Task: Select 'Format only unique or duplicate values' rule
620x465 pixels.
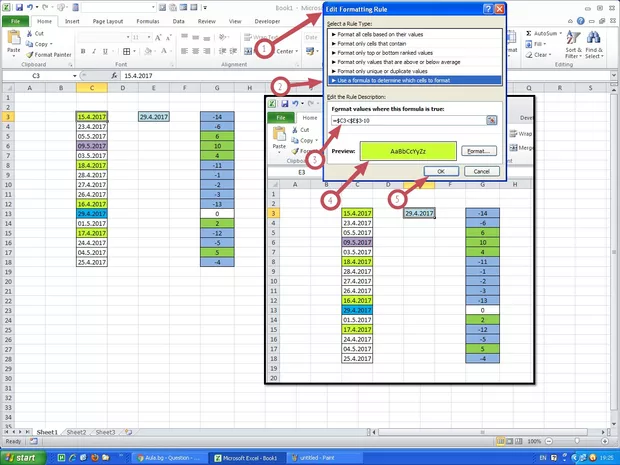Action: pyautogui.click(x=414, y=71)
